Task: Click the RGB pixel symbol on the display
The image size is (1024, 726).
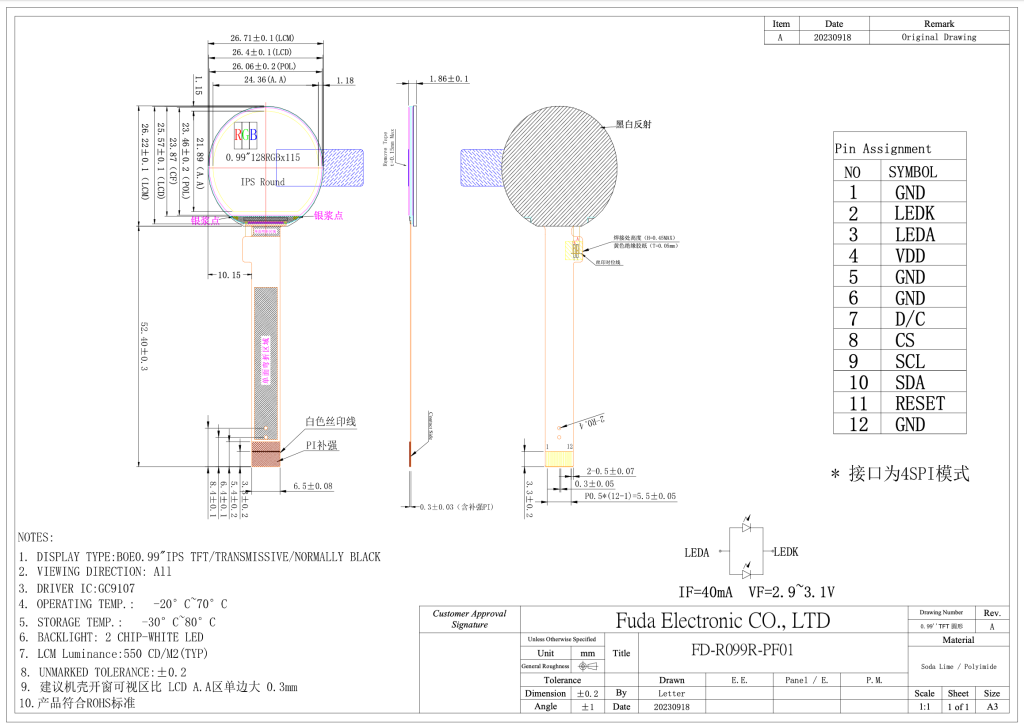Action: pos(246,134)
